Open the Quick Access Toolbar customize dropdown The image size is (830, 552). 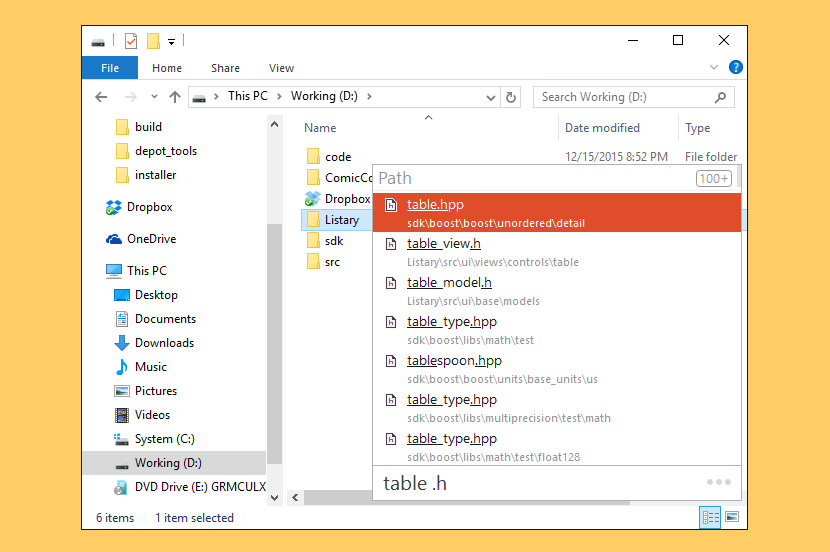point(172,42)
